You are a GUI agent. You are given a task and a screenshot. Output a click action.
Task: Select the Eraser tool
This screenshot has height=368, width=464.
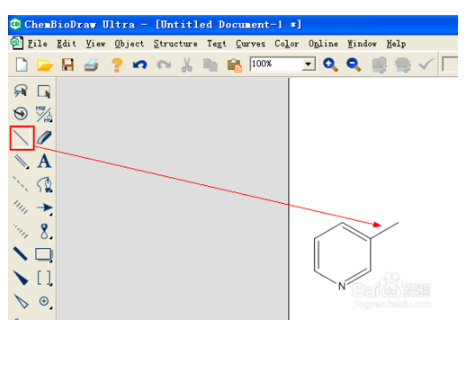pyautogui.click(x=44, y=138)
